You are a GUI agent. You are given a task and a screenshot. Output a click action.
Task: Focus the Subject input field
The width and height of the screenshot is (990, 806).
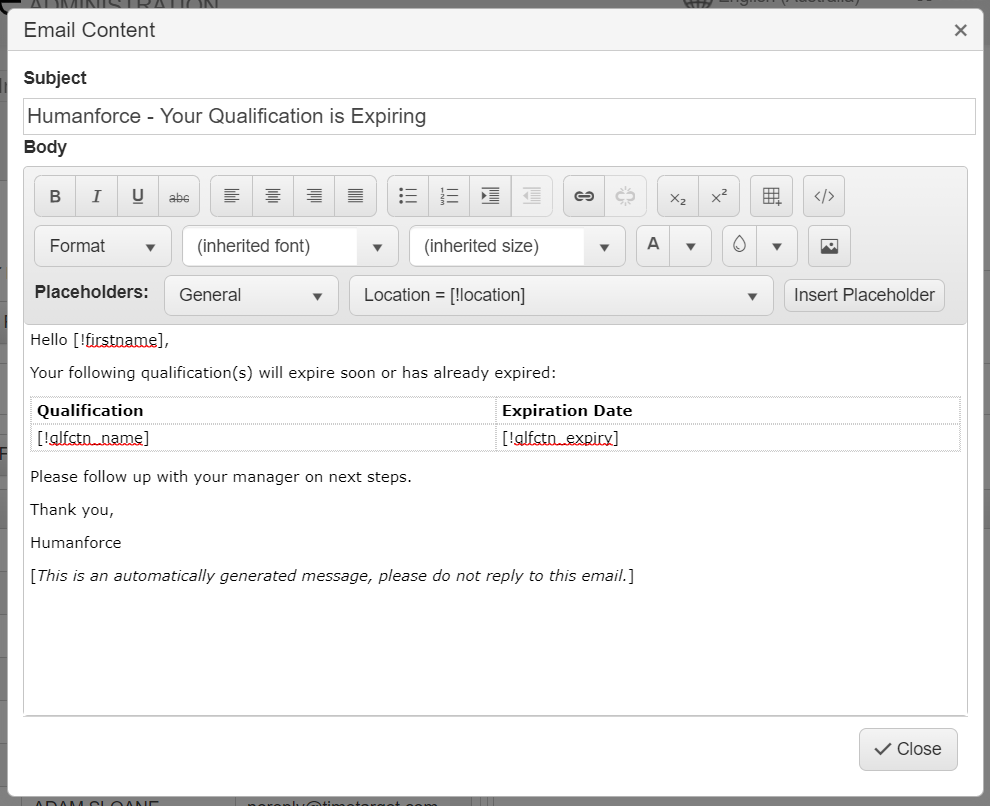(x=499, y=116)
